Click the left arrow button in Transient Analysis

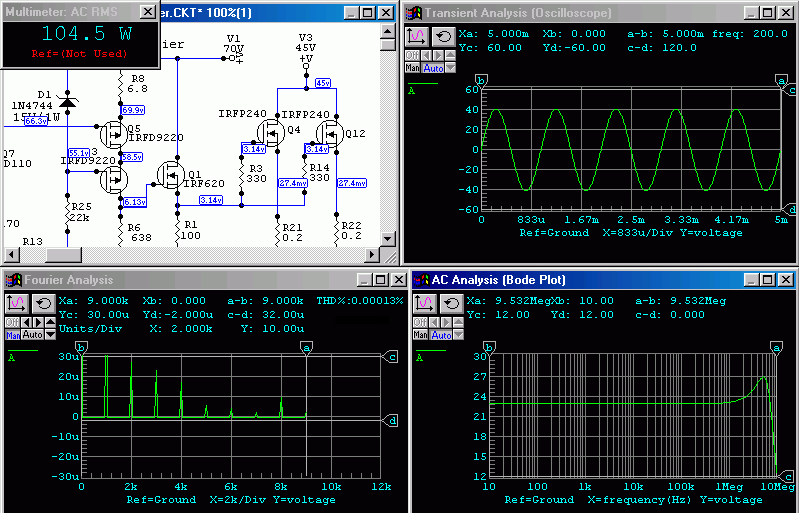[x=426, y=55]
